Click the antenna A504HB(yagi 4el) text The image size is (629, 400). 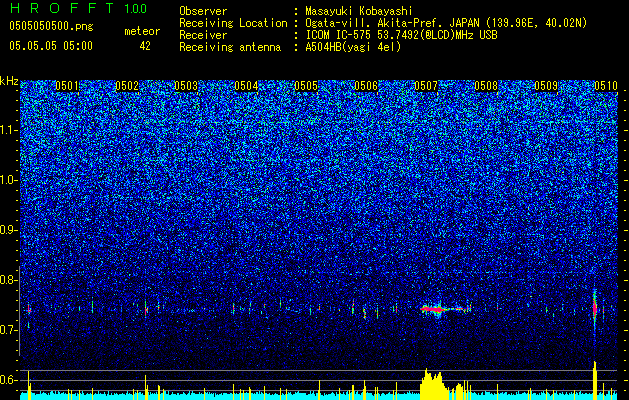pos(353,47)
